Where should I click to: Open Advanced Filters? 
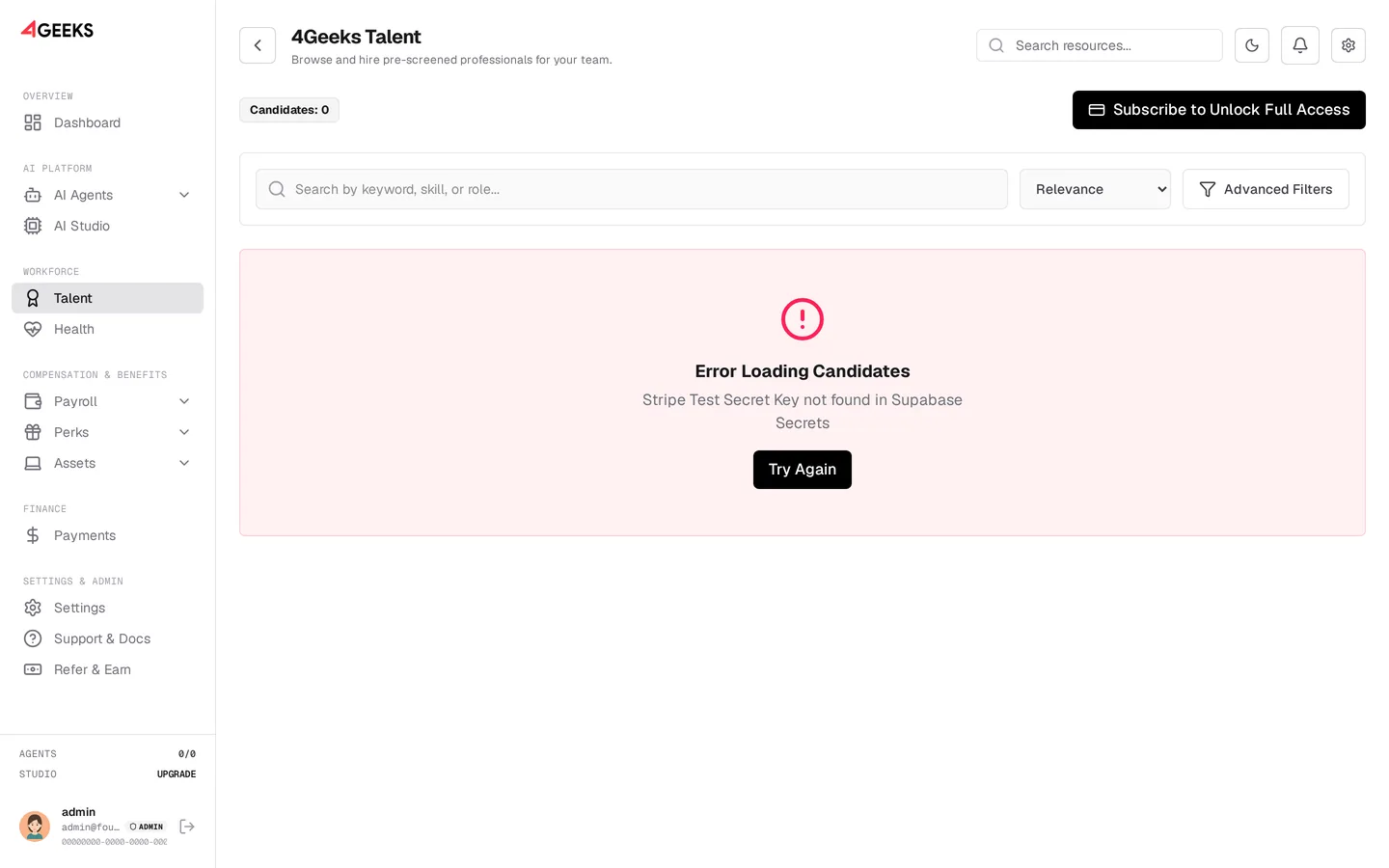[1266, 189]
